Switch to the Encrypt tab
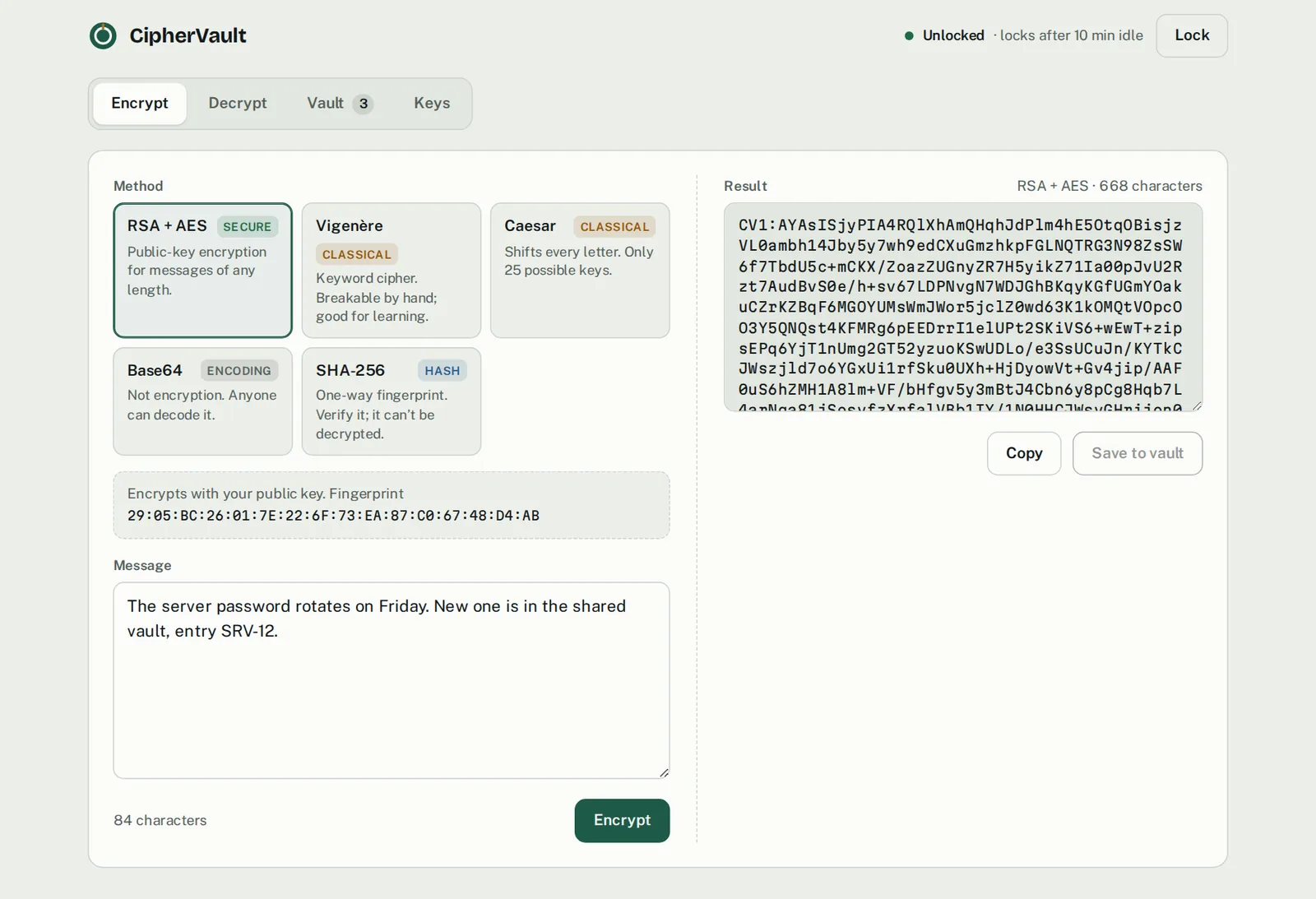Screen dimensions: 1316x899 pyautogui.click(x=140, y=104)
